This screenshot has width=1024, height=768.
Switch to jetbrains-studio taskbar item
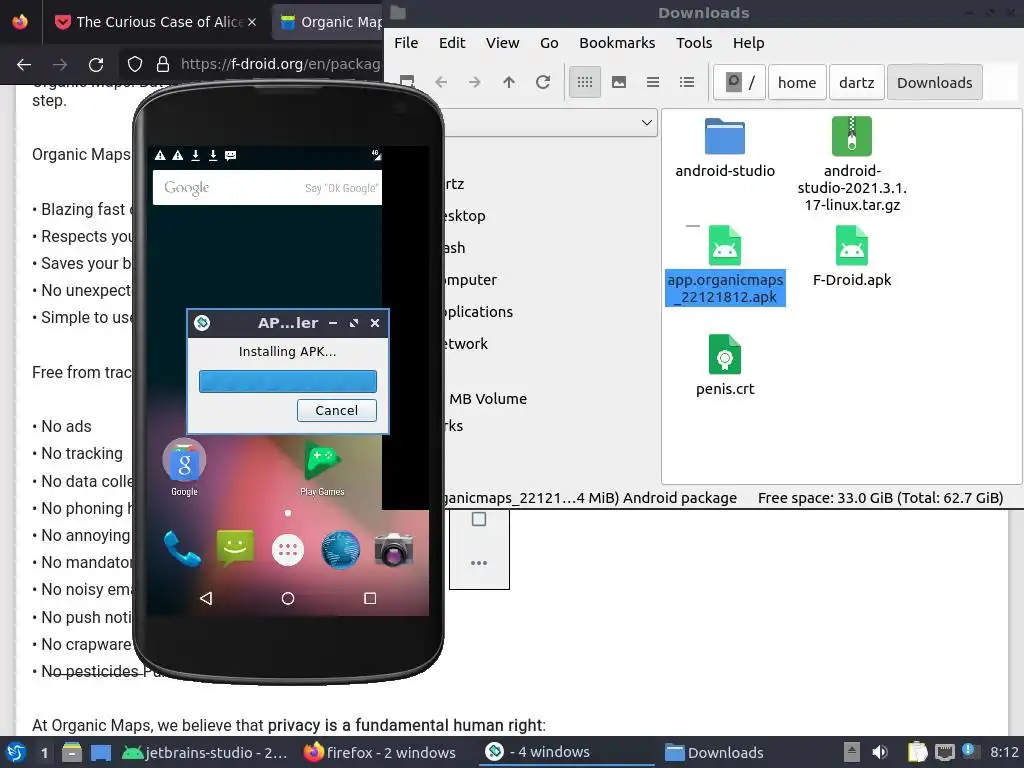pyautogui.click(x=205, y=752)
